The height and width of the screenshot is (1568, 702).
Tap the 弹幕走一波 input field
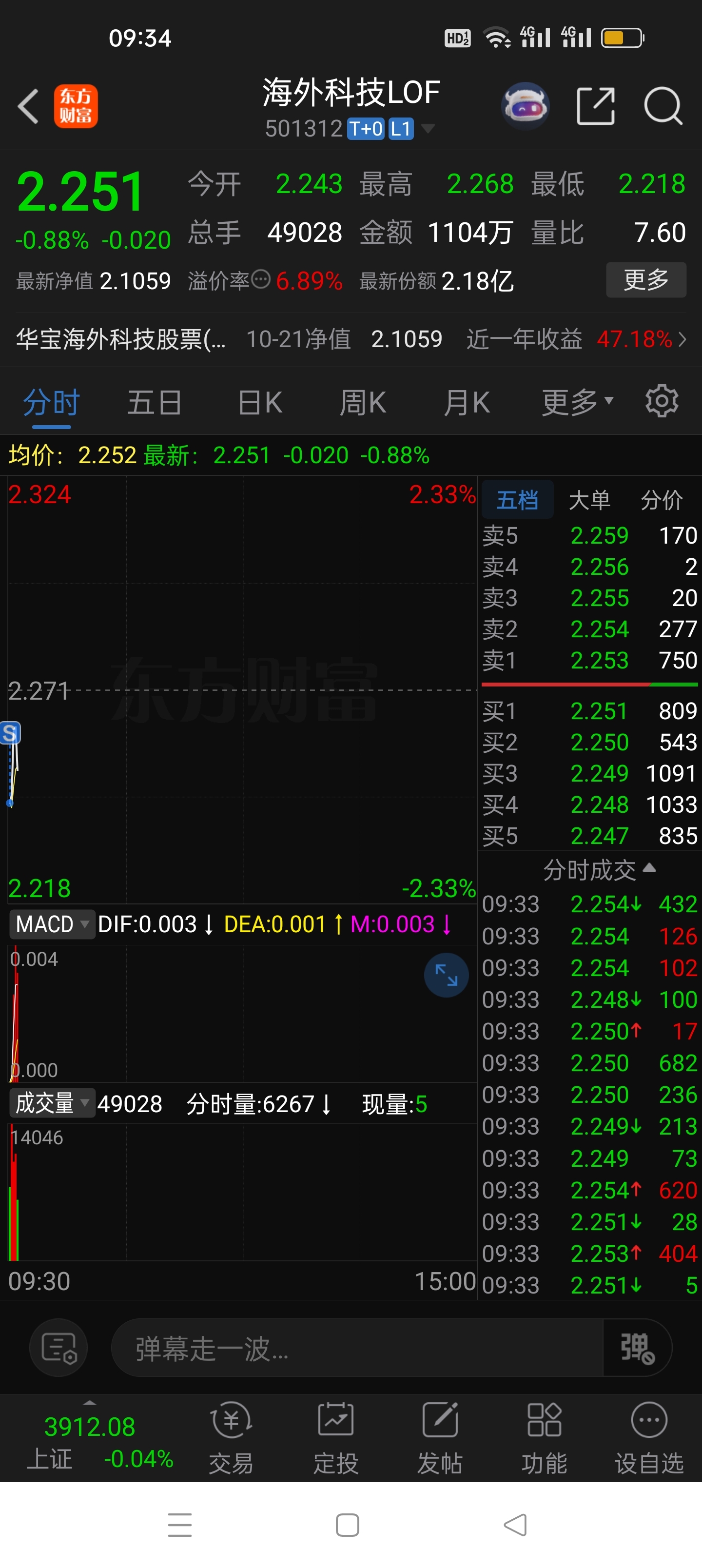pyautogui.click(x=357, y=1348)
